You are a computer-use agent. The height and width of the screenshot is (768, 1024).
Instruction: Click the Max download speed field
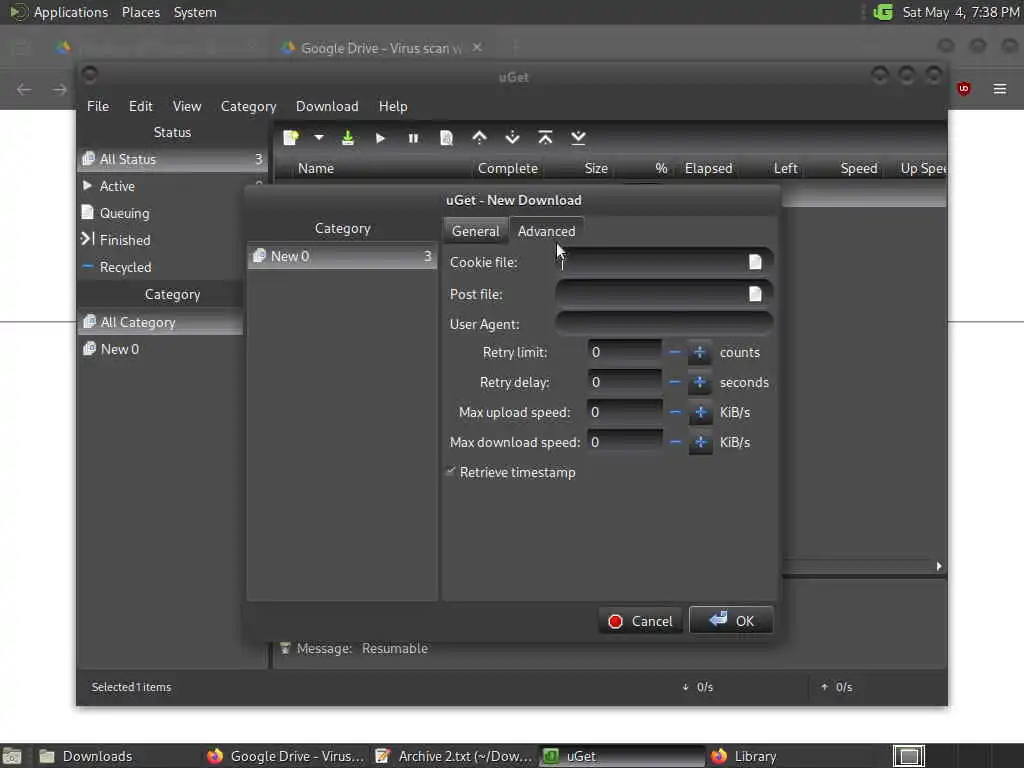(x=624, y=442)
